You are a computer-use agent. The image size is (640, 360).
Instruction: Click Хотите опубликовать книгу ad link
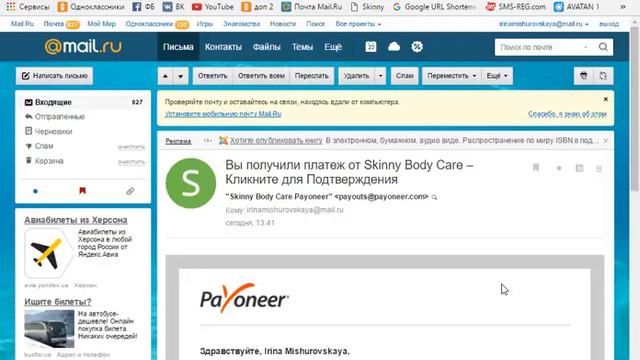276,140
